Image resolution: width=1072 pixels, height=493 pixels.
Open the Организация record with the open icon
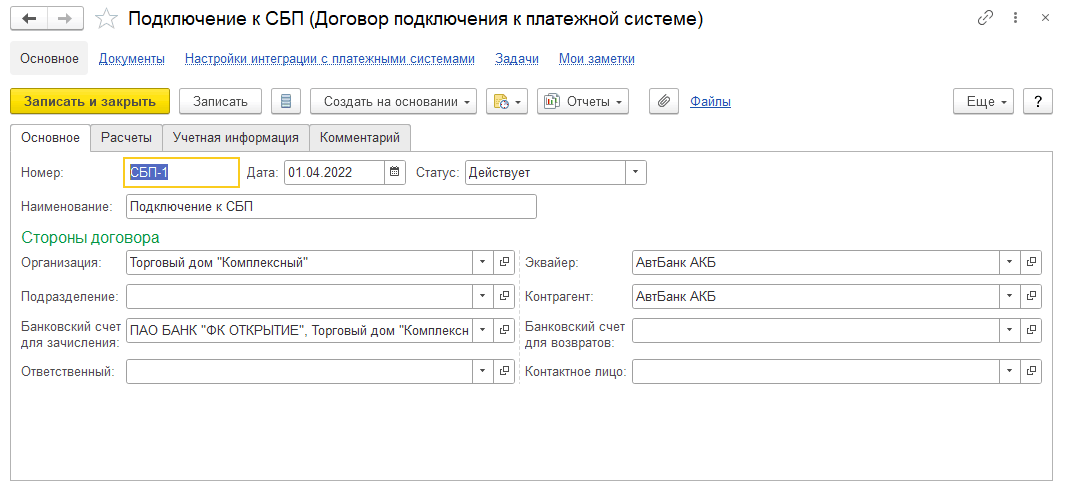(505, 262)
